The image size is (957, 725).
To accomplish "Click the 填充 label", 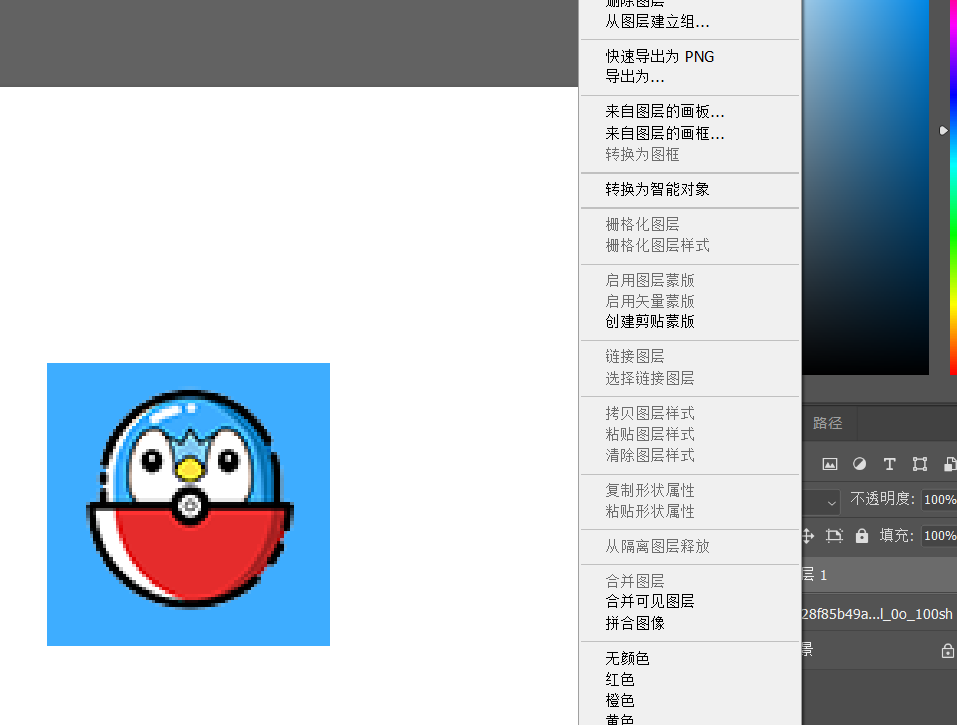I will coord(896,536).
